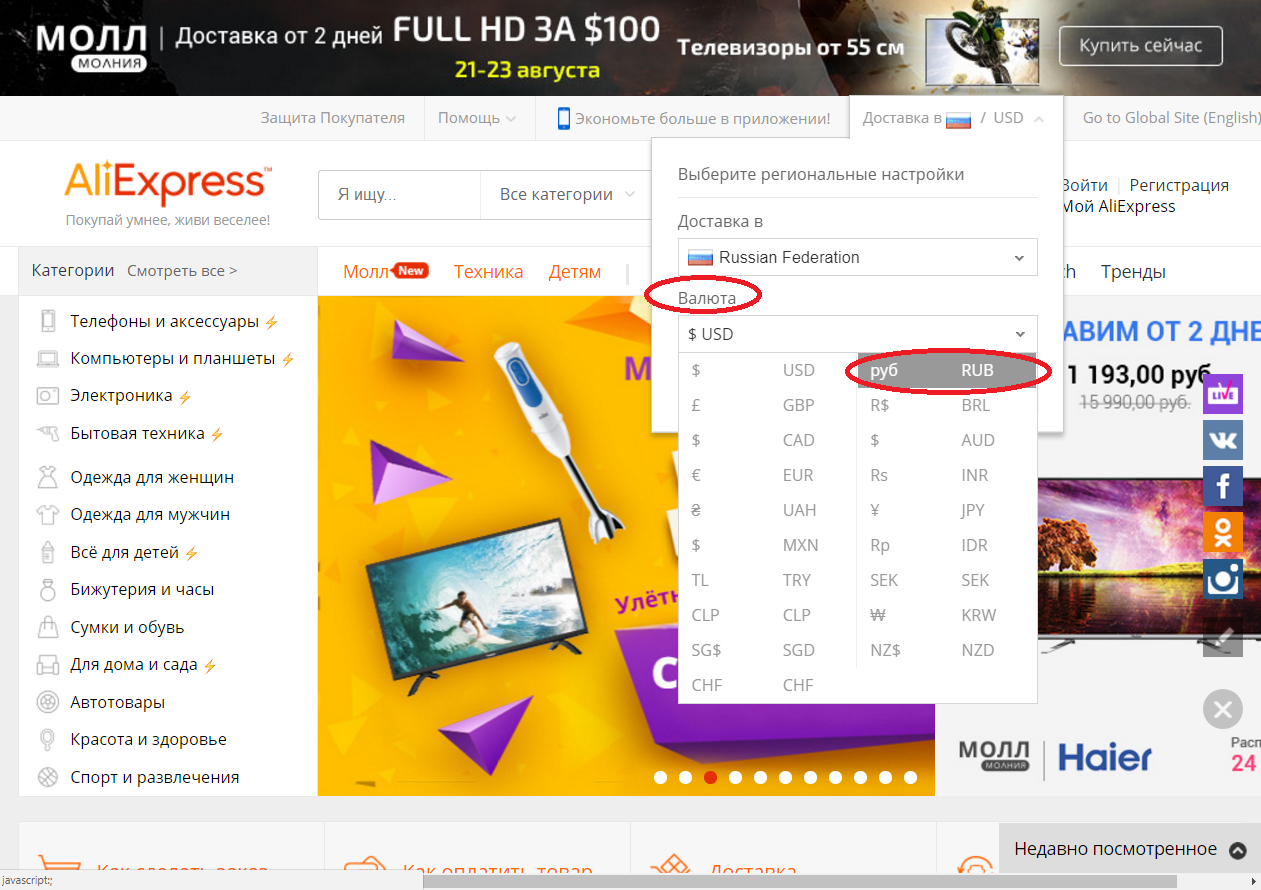This screenshot has width=1261, height=890.
Task: Open Автотовары category
Action: pyautogui.click(x=117, y=702)
